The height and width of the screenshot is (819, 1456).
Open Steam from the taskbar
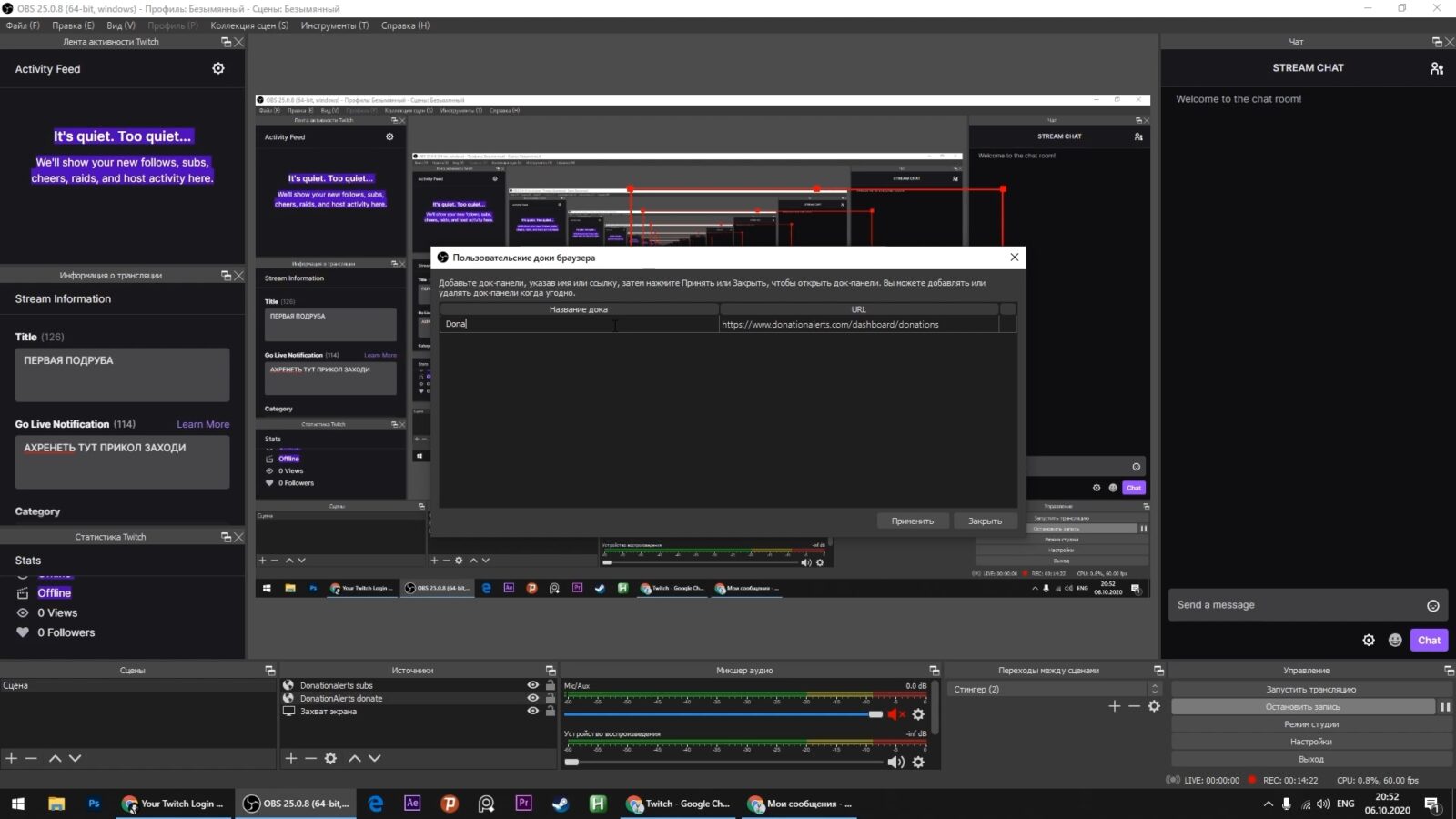tap(561, 804)
